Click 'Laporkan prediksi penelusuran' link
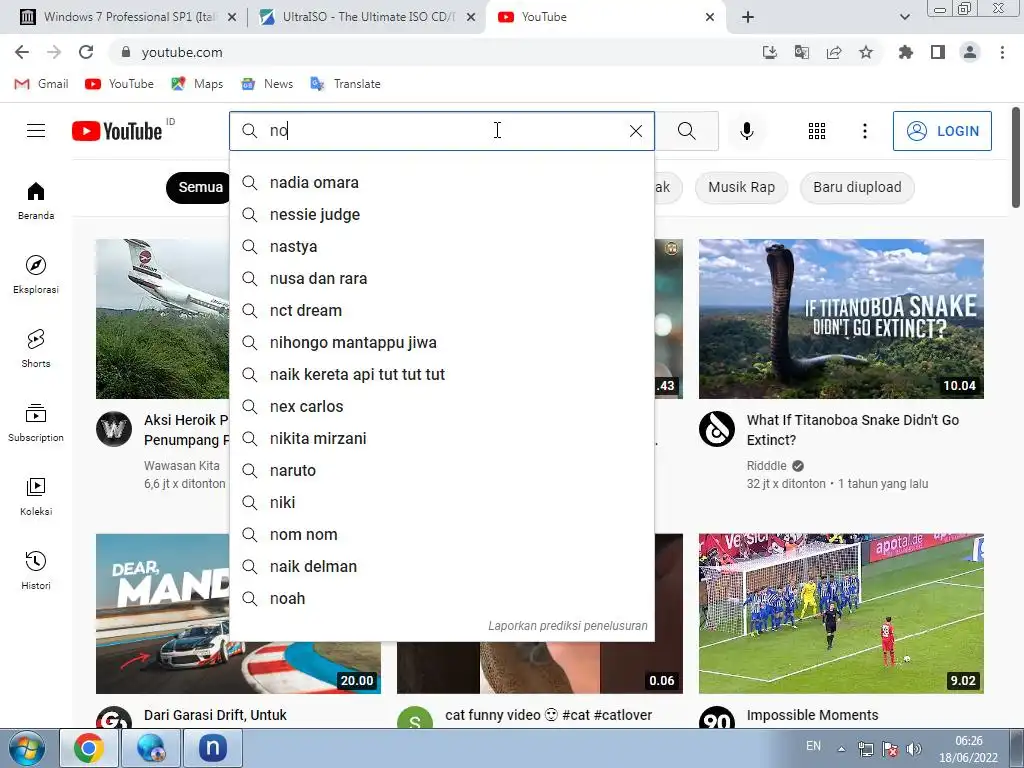The width and height of the screenshot is (1024, 768). point(568,626)
